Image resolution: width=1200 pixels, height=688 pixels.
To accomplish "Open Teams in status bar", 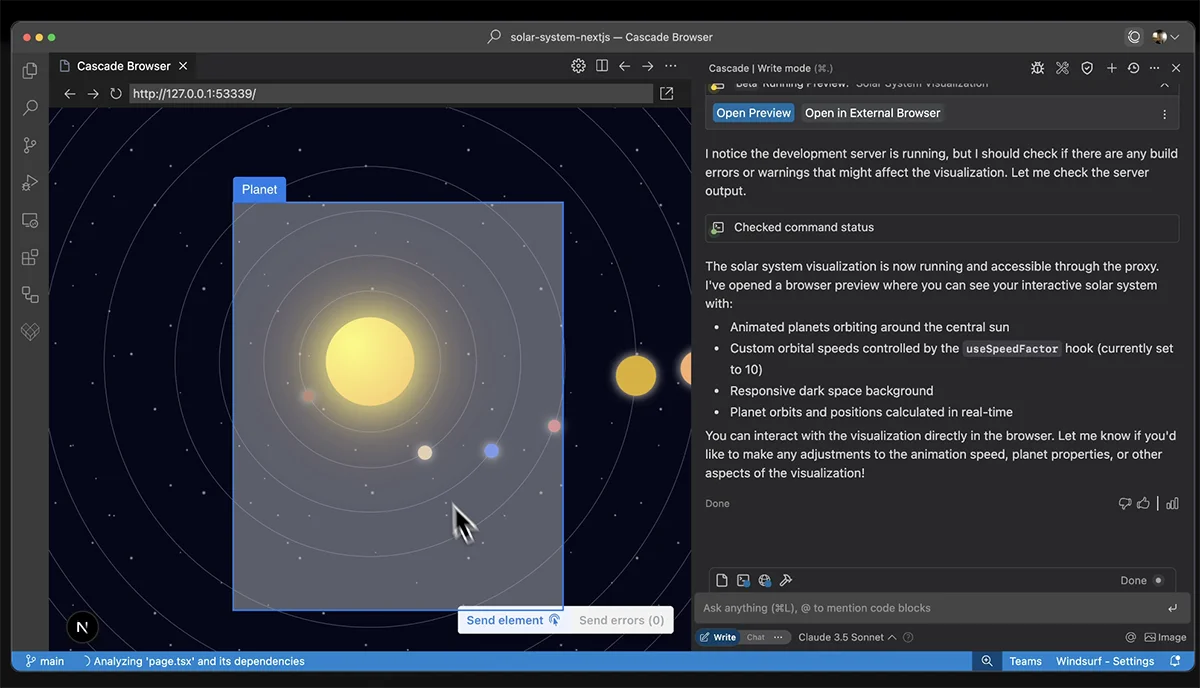I will 1025,661.
